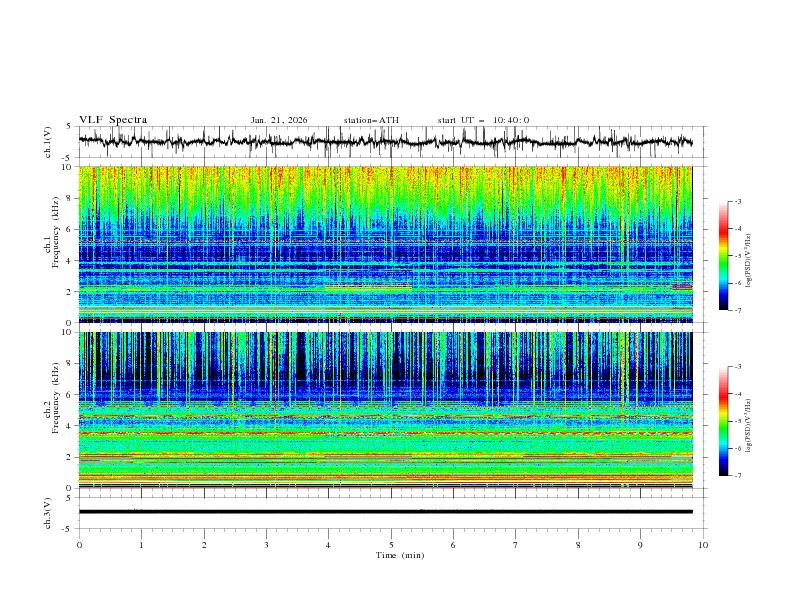Click time axis tick label "5"

[391, 545]
